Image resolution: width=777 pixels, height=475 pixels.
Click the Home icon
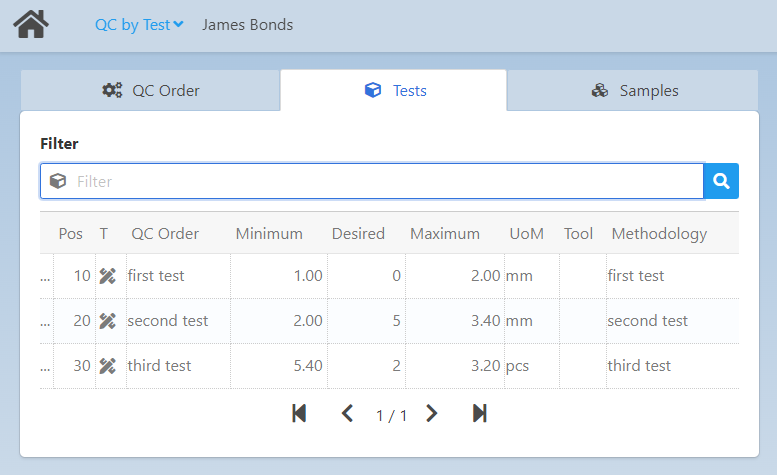[30, 24]
